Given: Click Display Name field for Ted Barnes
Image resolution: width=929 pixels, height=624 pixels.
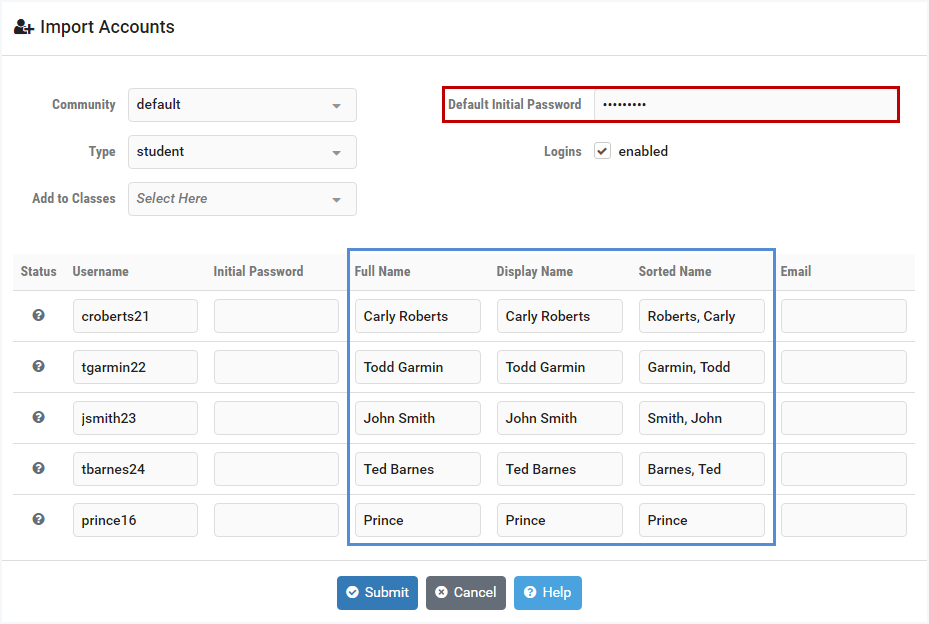Looking at the screenshot, I should coord(559,469).
